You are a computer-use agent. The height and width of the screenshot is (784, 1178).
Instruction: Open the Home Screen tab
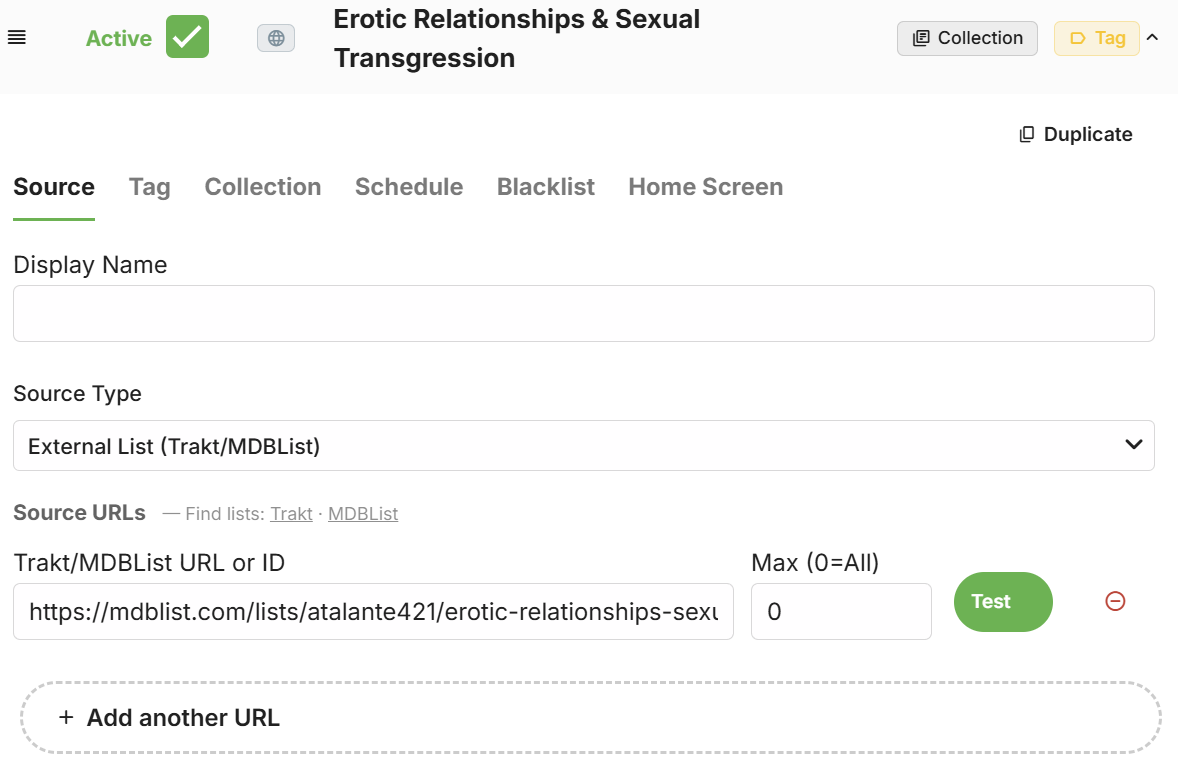point(705,187)
